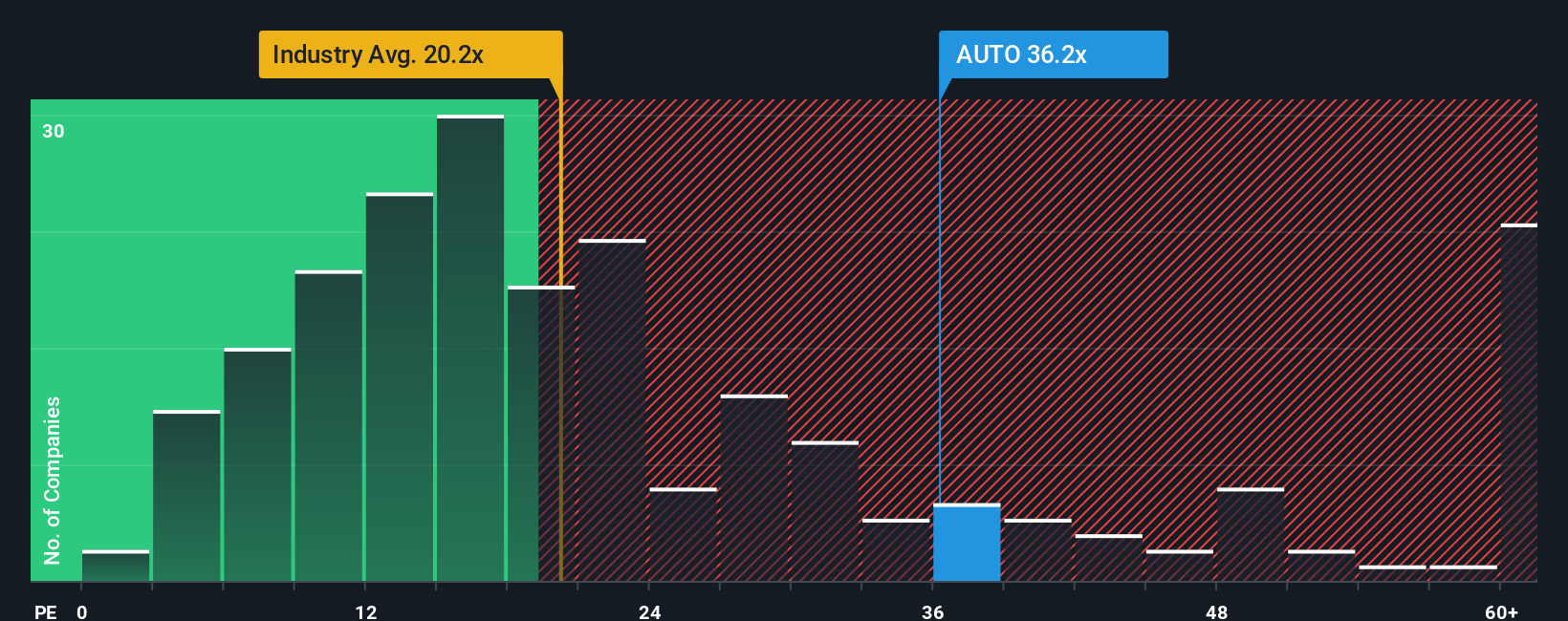Viewport: 1568px width, 621px height.
Task: Select the rightmost 60+ histogram bar
Action: tap(1519, 403)
